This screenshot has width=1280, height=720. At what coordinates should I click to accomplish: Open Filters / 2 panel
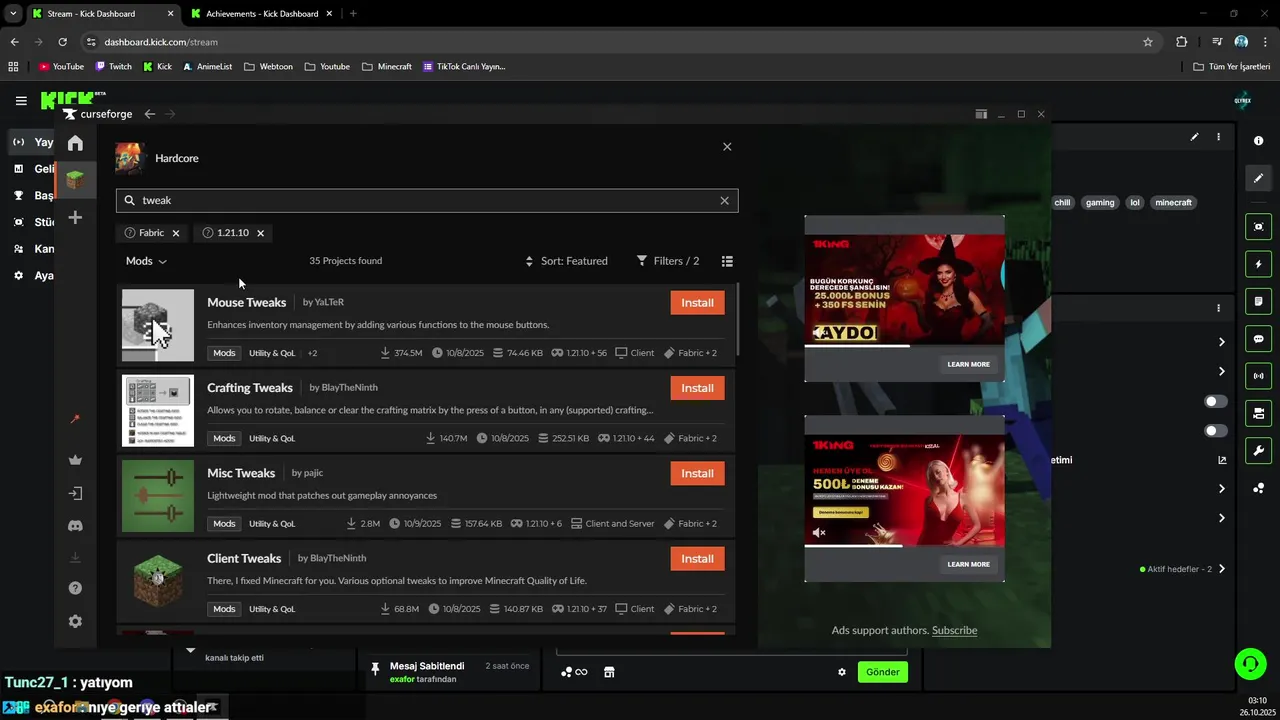(x=668, y=261)
